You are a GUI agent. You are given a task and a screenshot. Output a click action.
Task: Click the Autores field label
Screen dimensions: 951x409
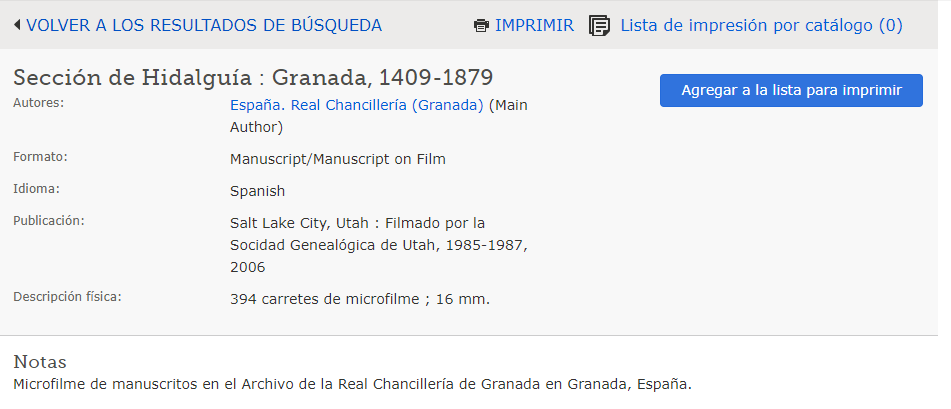click(38, 102)
